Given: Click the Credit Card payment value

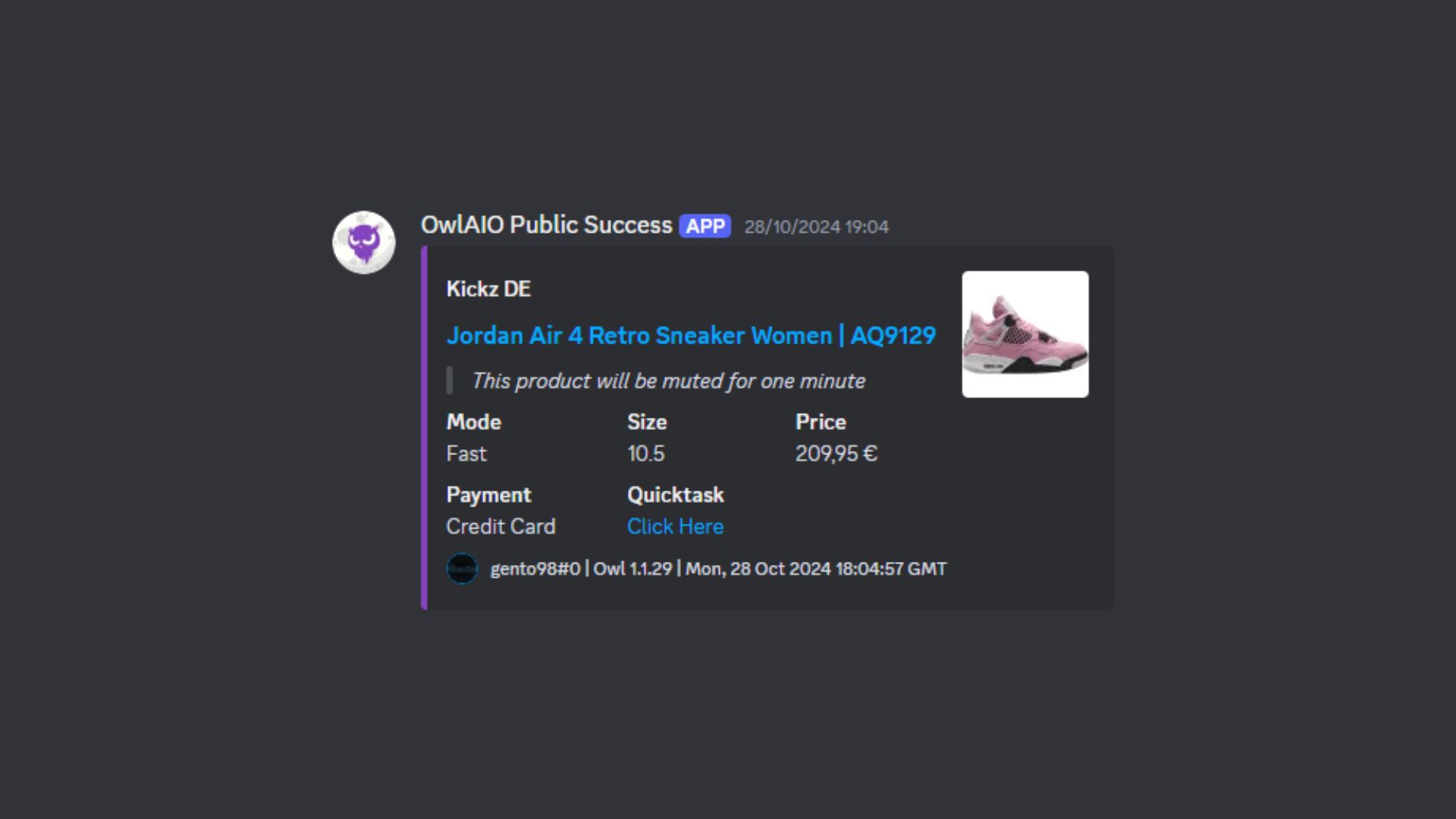Looking at the screenshot, I should click(x=500, y=526).
